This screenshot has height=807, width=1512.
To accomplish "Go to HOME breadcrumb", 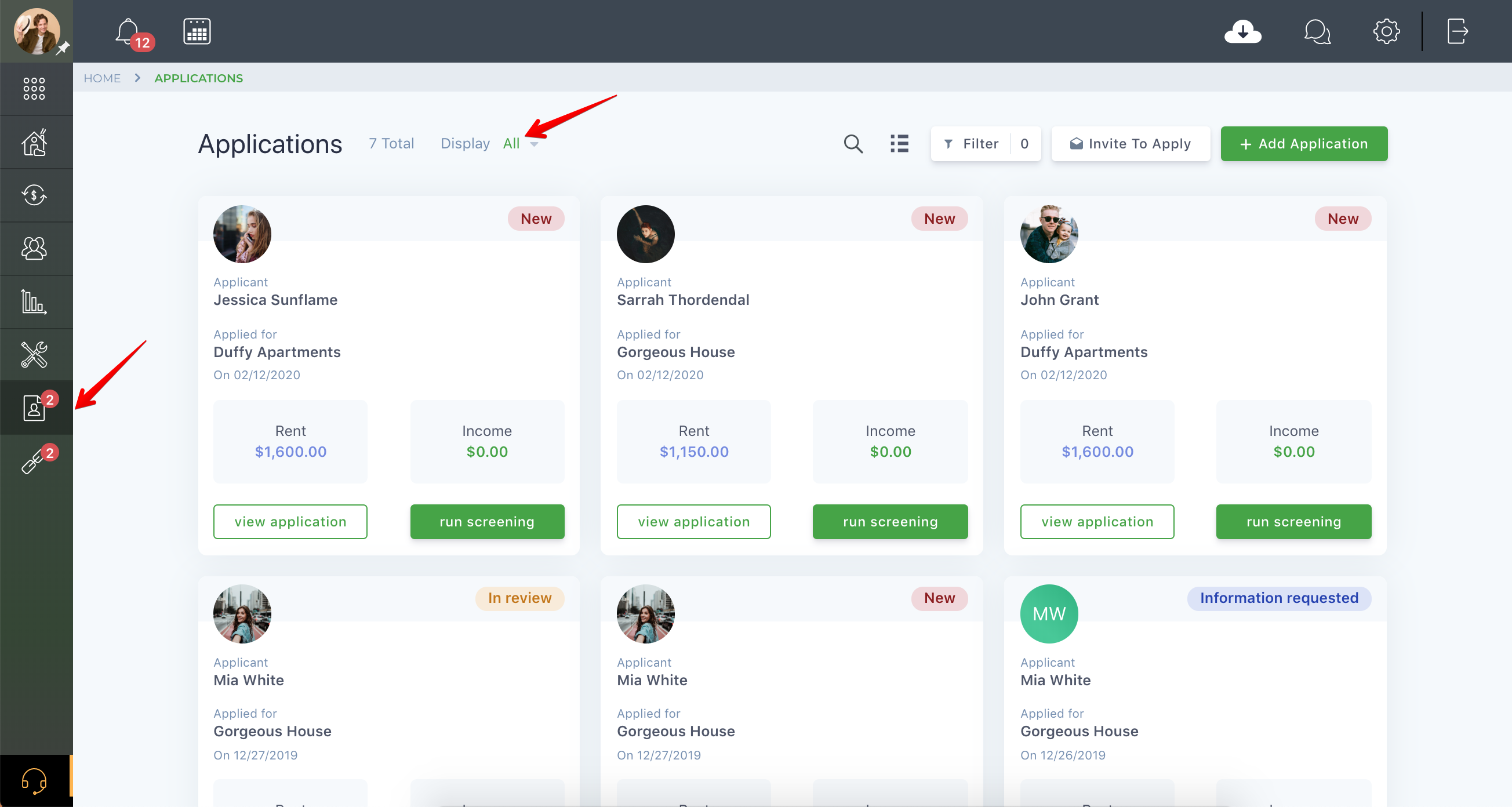I will coord(102,78).
